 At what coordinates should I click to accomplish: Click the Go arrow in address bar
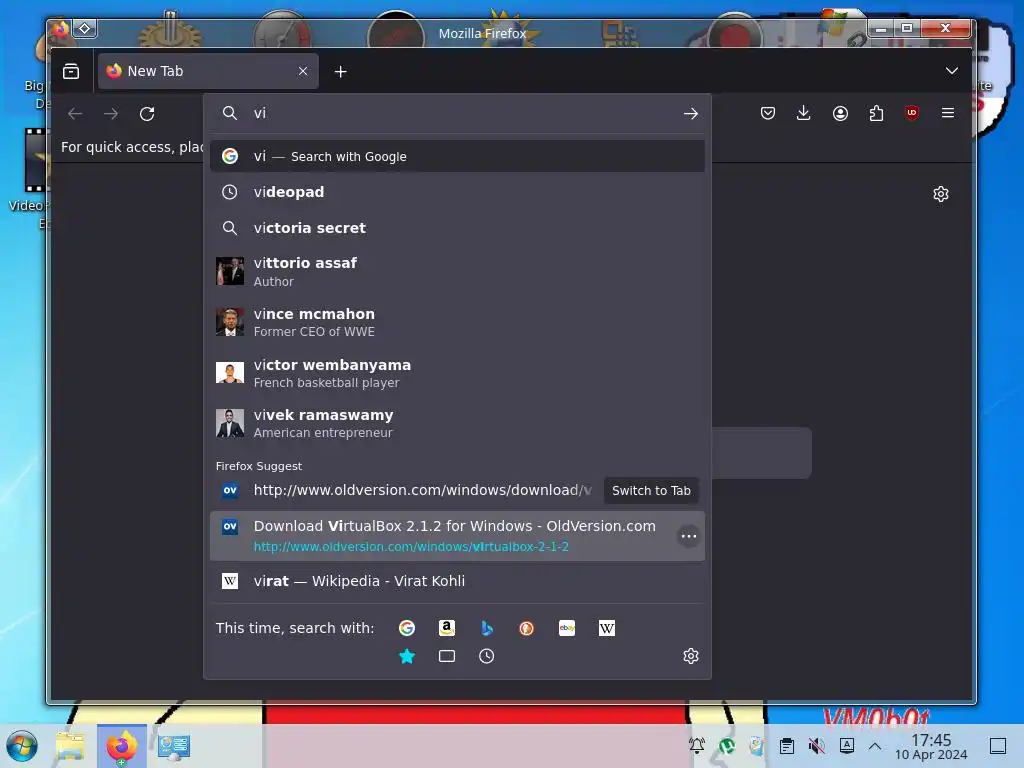pos(690,114)
